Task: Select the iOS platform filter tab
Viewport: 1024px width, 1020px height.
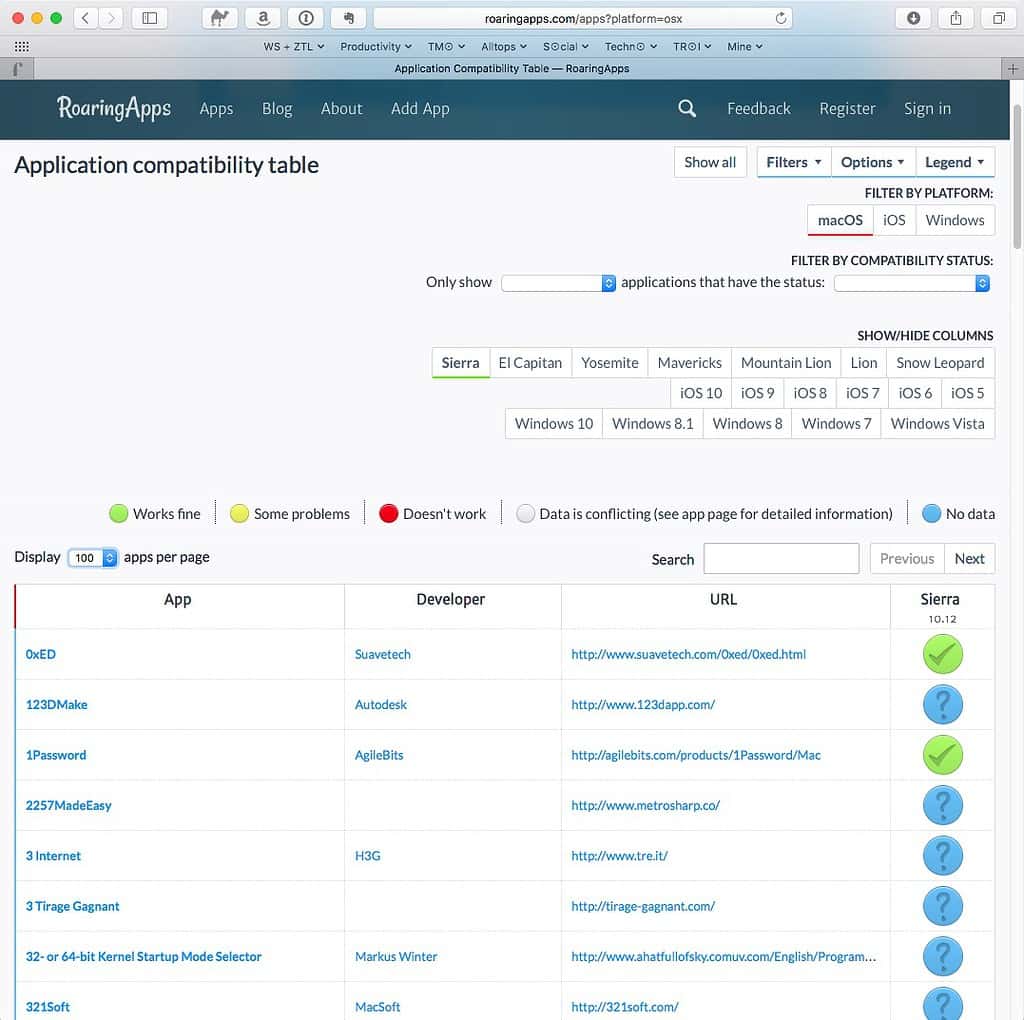Action: point(894,220)
